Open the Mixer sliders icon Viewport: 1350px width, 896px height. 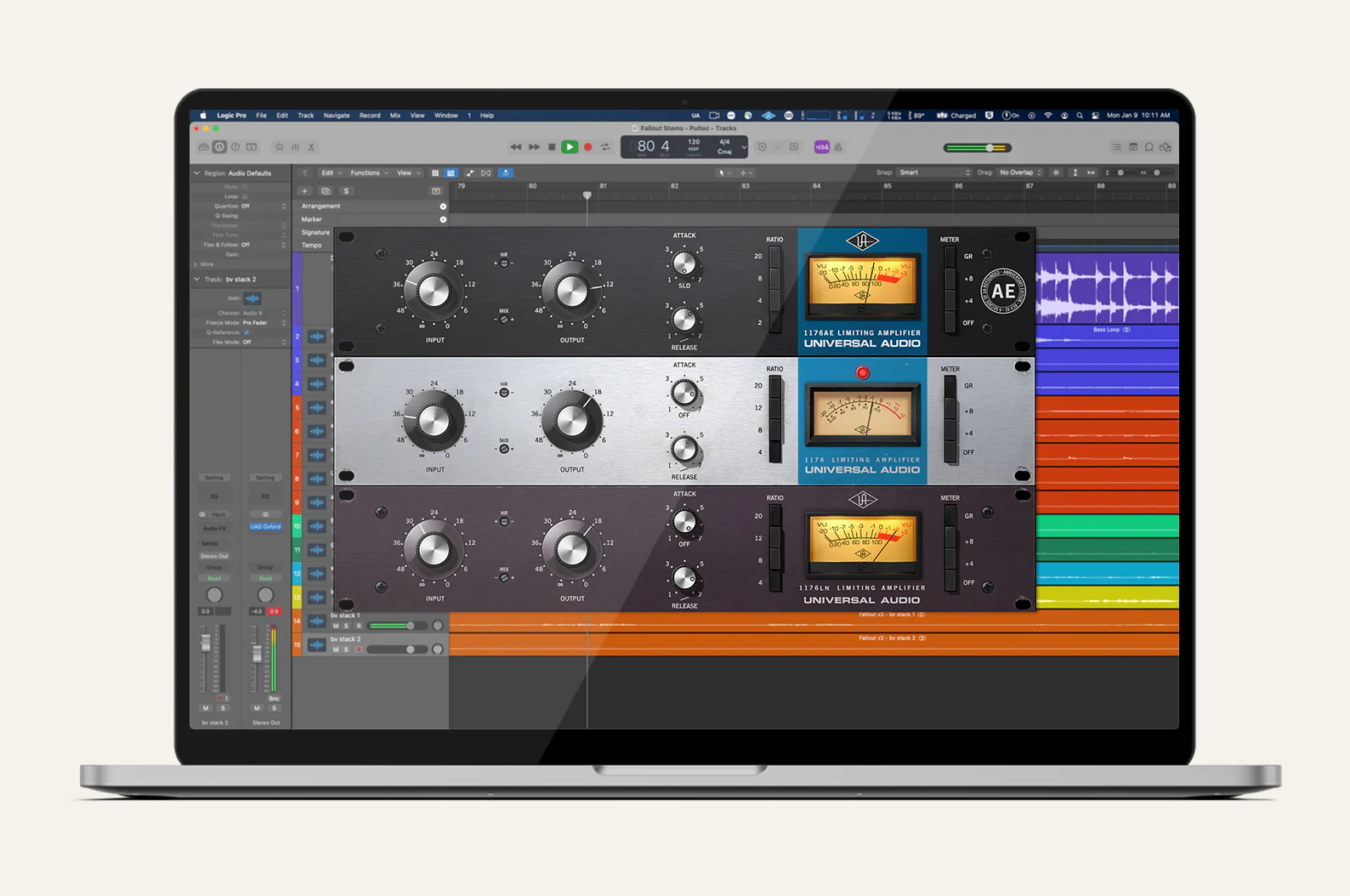point(295,147)
